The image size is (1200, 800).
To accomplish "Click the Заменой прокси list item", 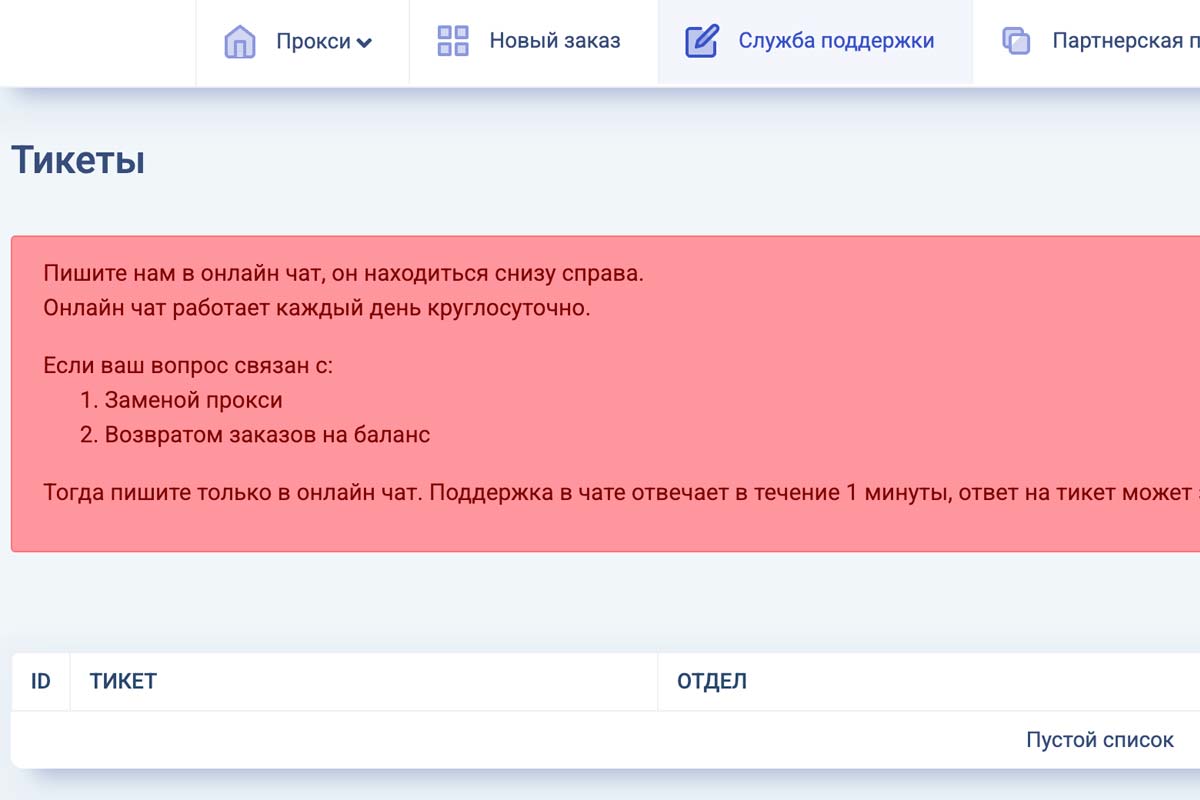I will coord(193,400).
